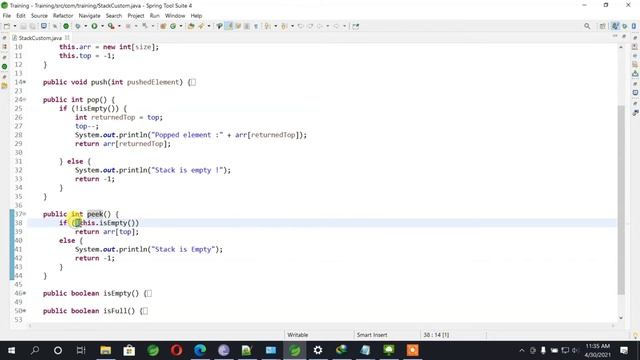
Task: Open dropdown arrow next to Debug icon
Action: coord(86,26)
